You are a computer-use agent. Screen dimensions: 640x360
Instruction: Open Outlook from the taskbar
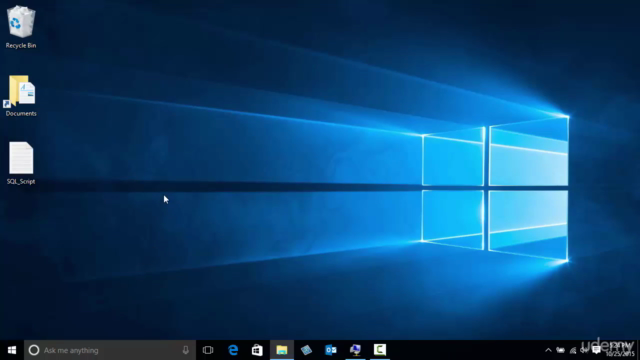331,350
